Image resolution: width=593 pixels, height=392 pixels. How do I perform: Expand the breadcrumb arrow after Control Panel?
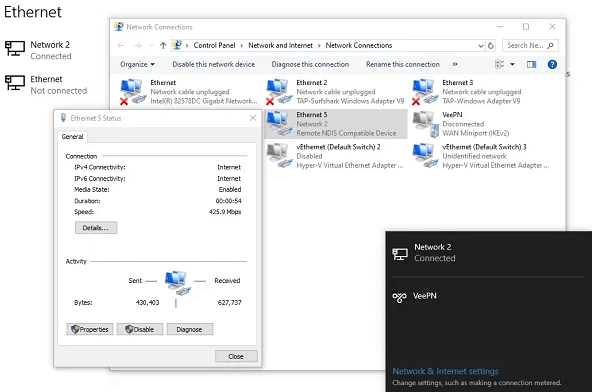(x=242, y=45)
